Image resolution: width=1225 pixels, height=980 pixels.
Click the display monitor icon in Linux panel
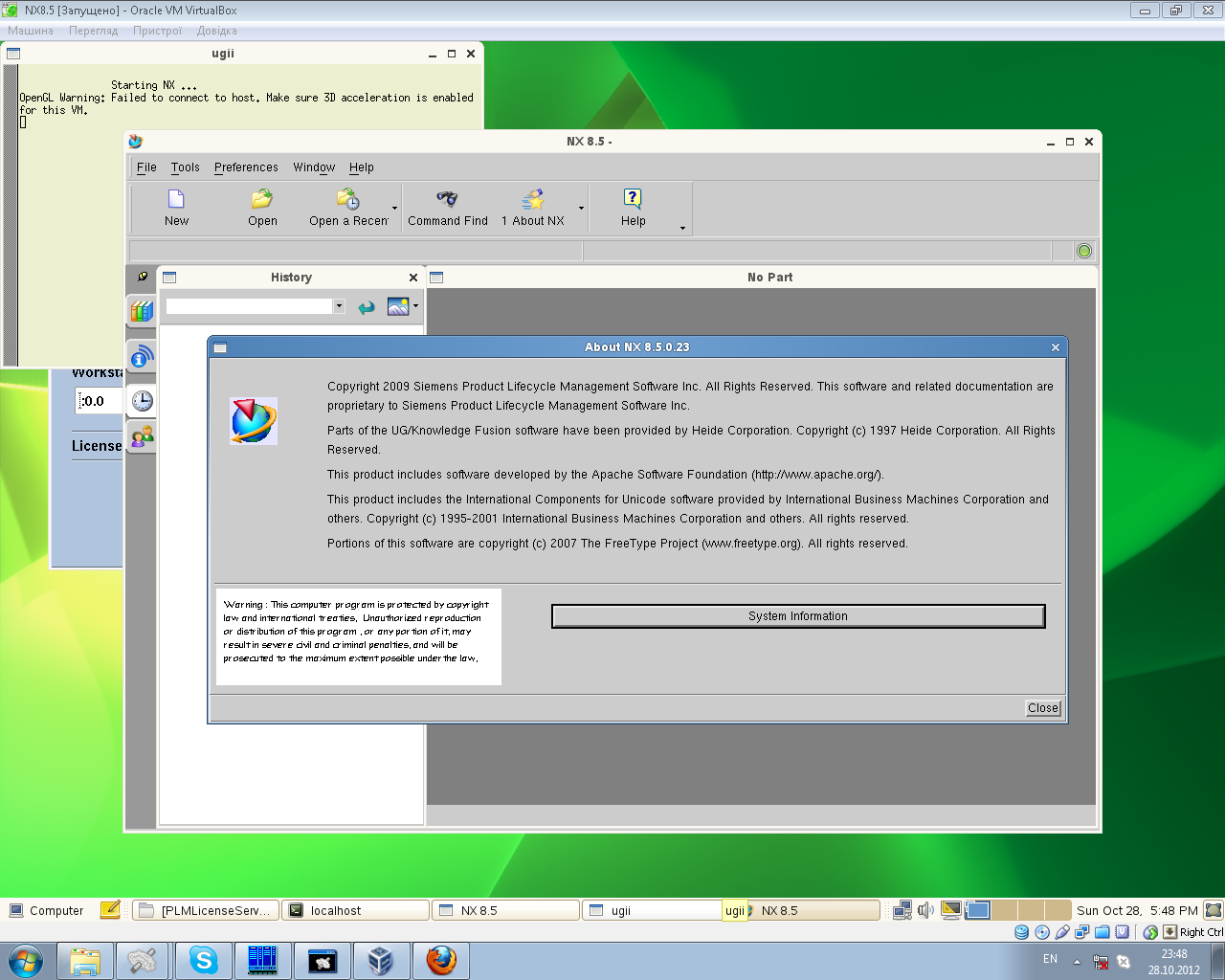point(951,910)
